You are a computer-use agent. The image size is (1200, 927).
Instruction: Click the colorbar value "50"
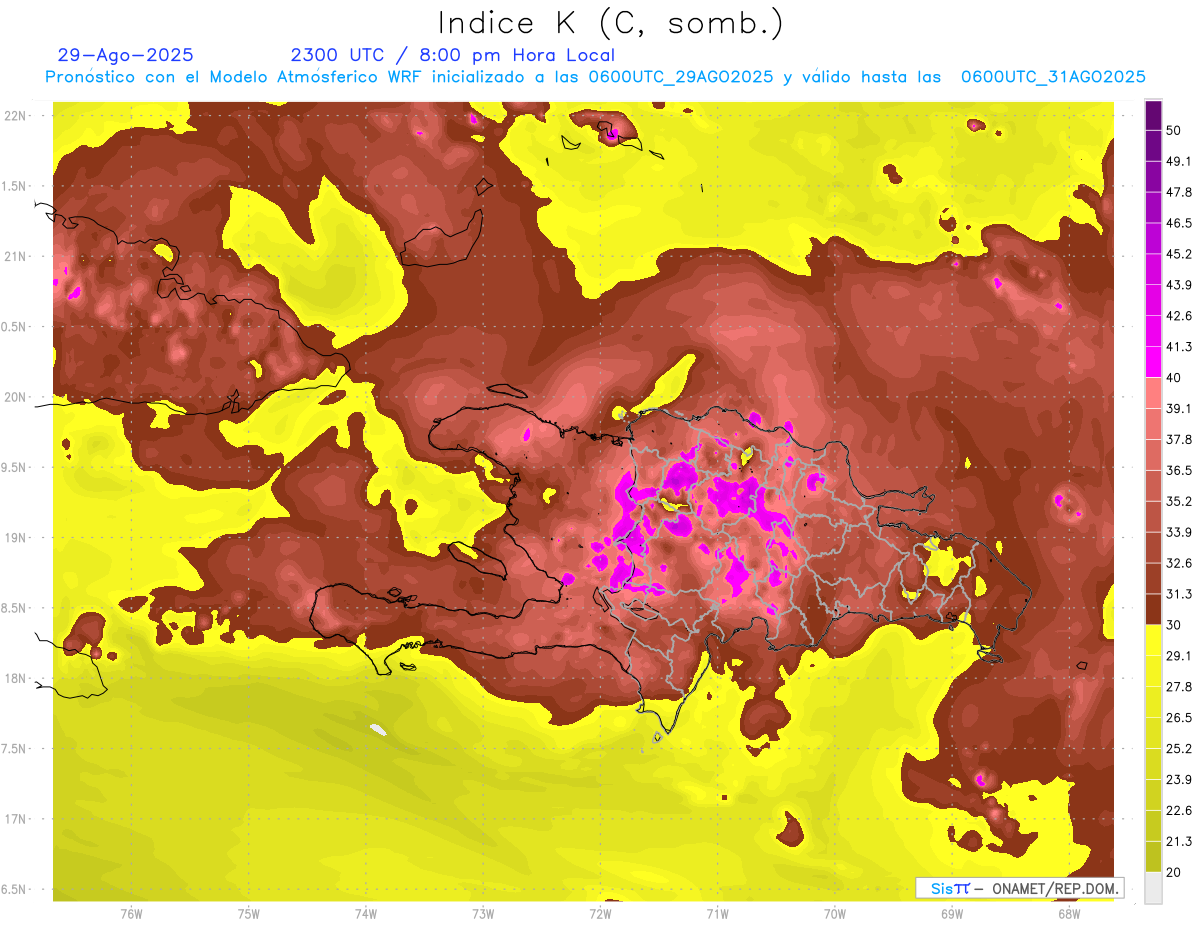point(1174,130)
